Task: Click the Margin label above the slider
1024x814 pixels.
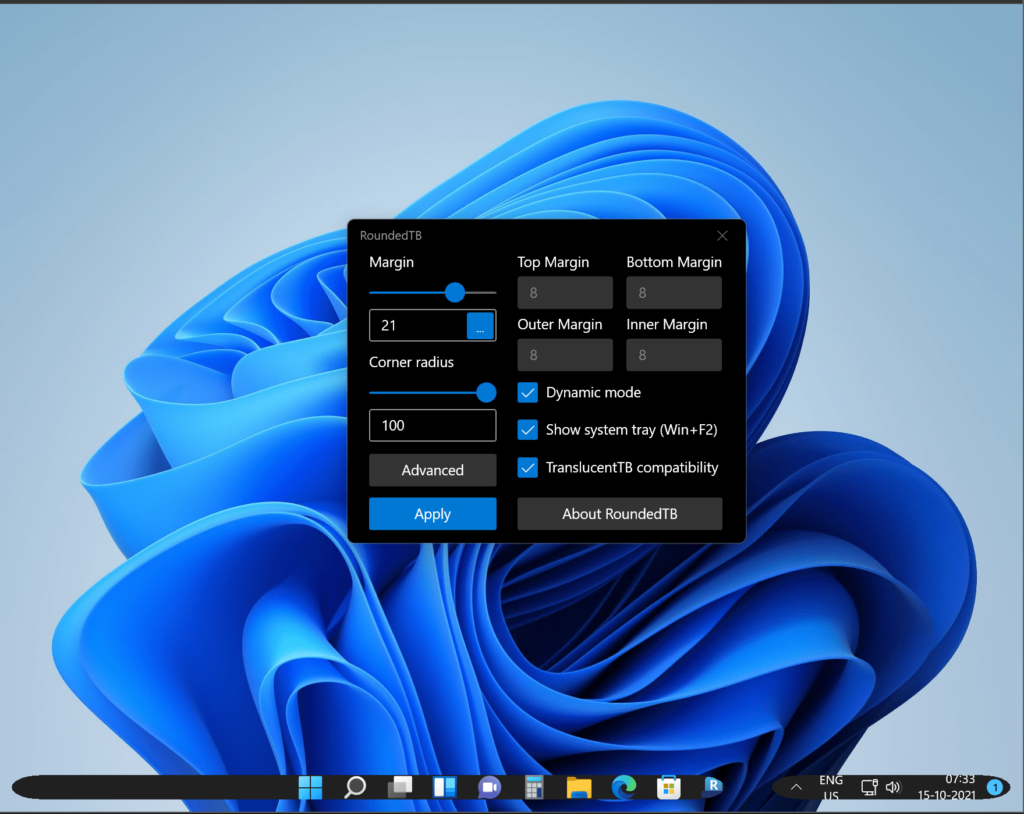Action: 391,262
